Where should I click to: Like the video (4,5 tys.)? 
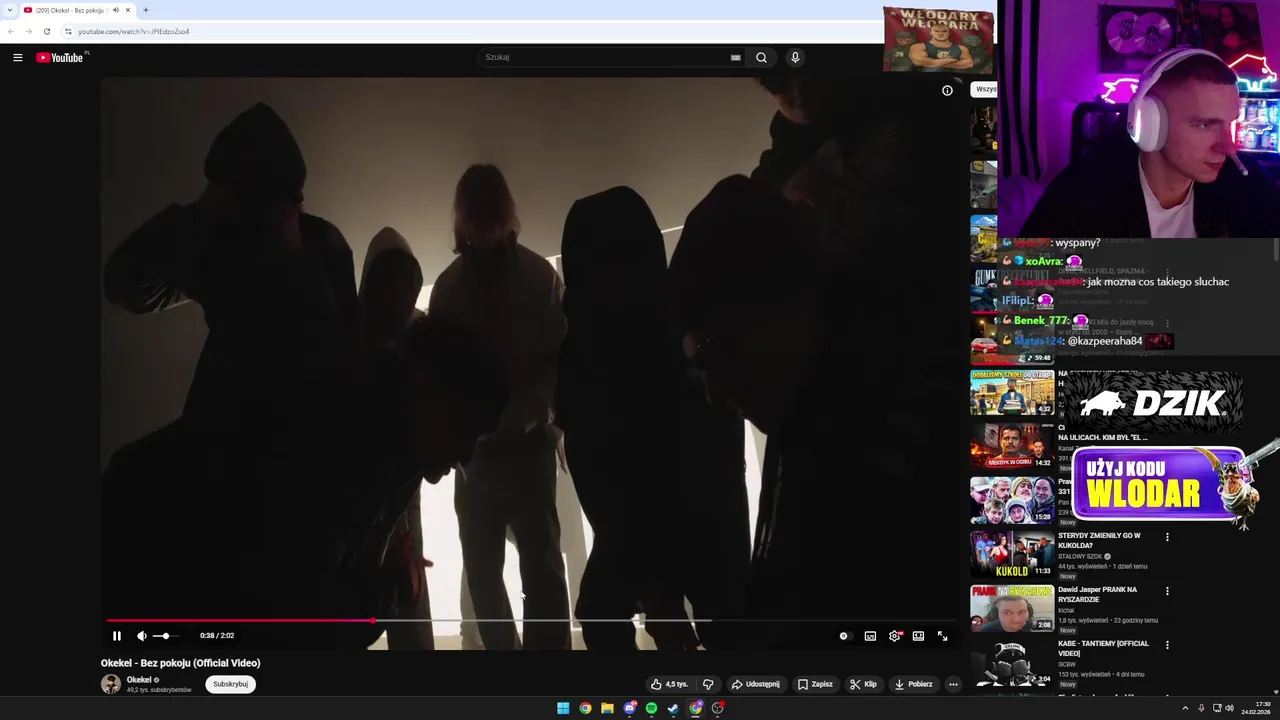click(669, 684)
